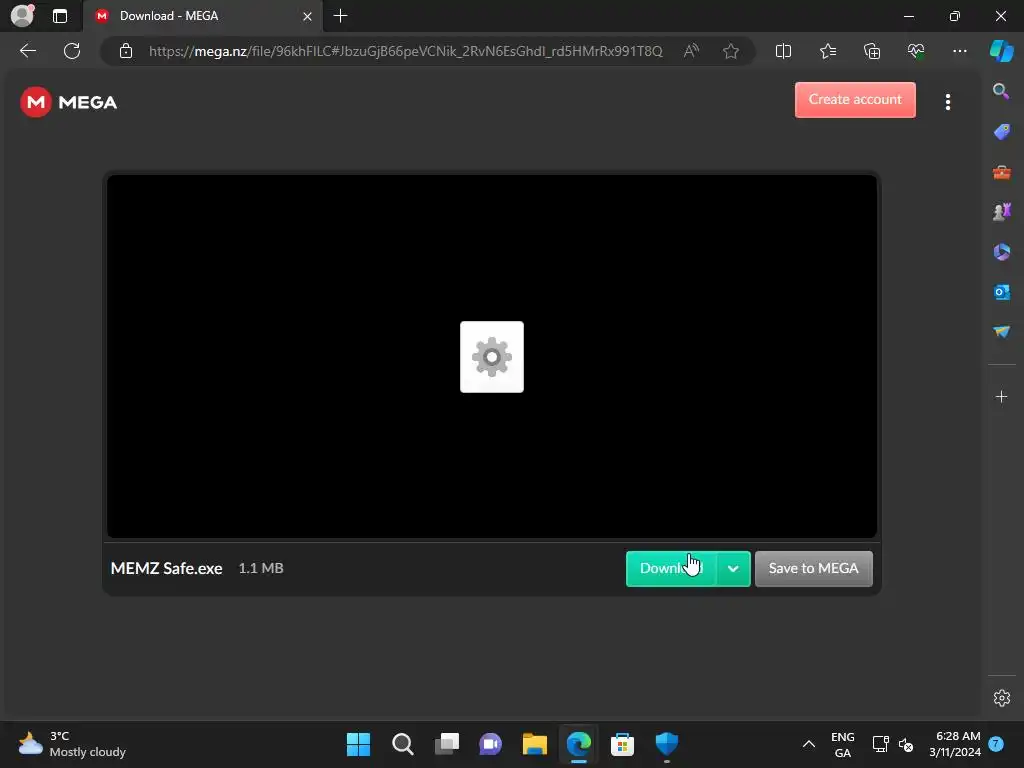Open the Windows Start menu
The width and height of the screenshot is (1024, 768).
point(358,744)
